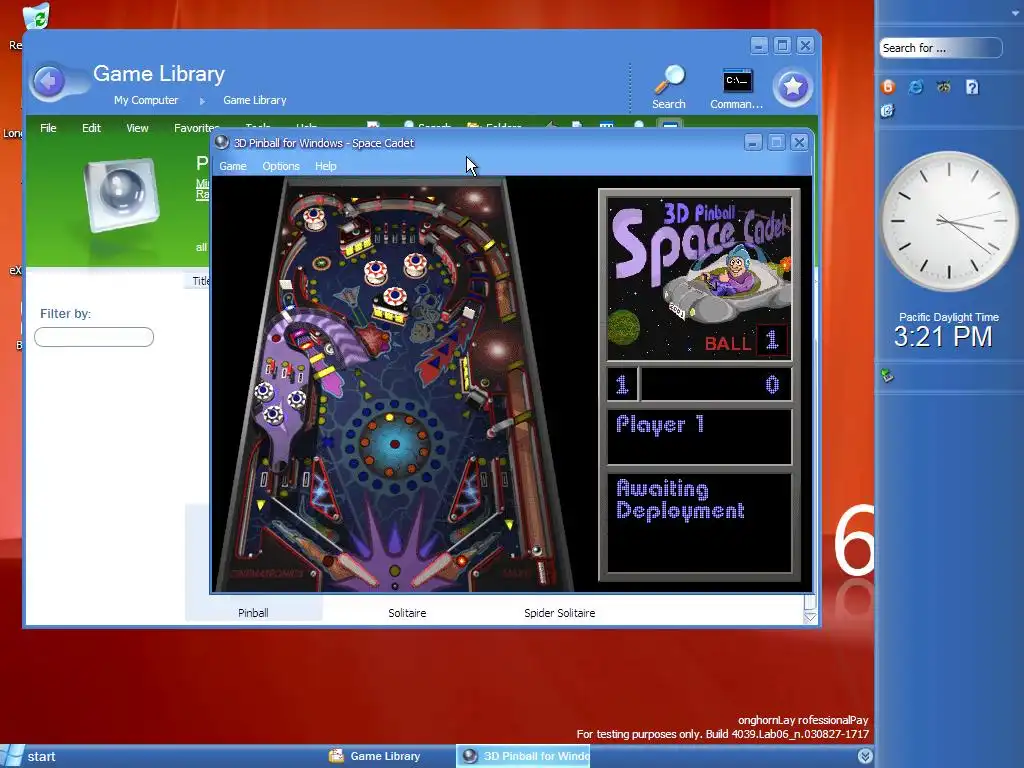Open the Help menu in 3D Pinball
Viewport: 1024px width, 768px height.
click(325, 166)
